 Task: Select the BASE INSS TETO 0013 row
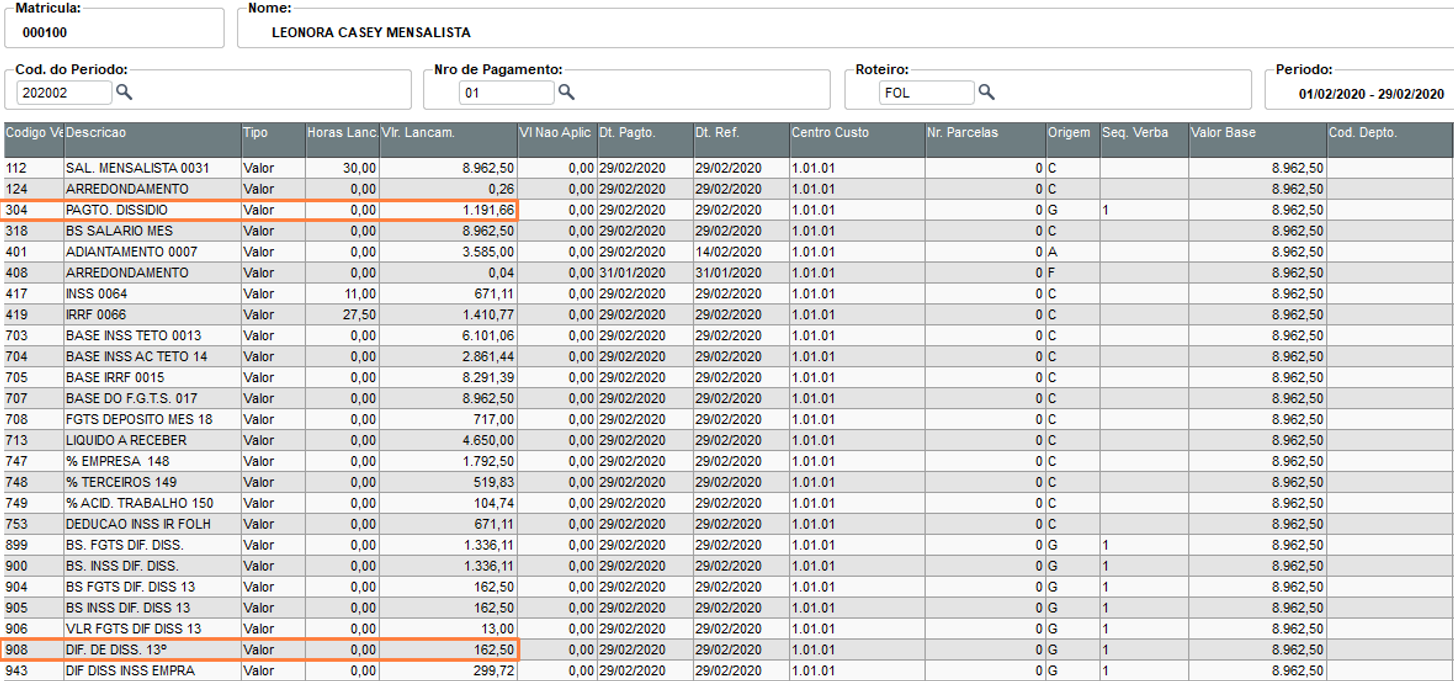(727, 336)
